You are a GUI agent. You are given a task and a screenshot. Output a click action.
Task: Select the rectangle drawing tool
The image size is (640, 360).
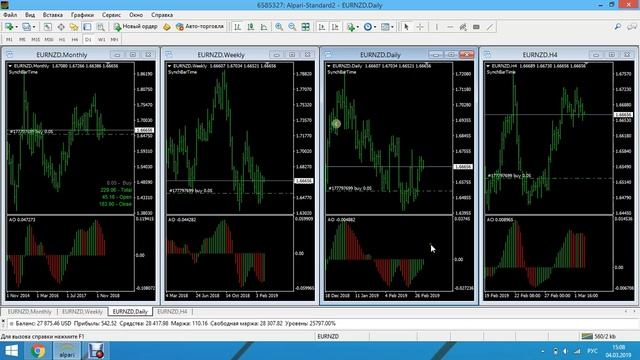click(x=476, y=27)
